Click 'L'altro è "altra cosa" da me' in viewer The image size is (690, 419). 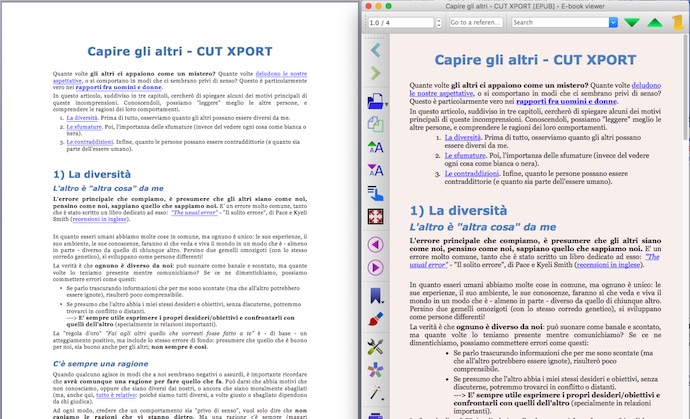click(x=483, y=227)
